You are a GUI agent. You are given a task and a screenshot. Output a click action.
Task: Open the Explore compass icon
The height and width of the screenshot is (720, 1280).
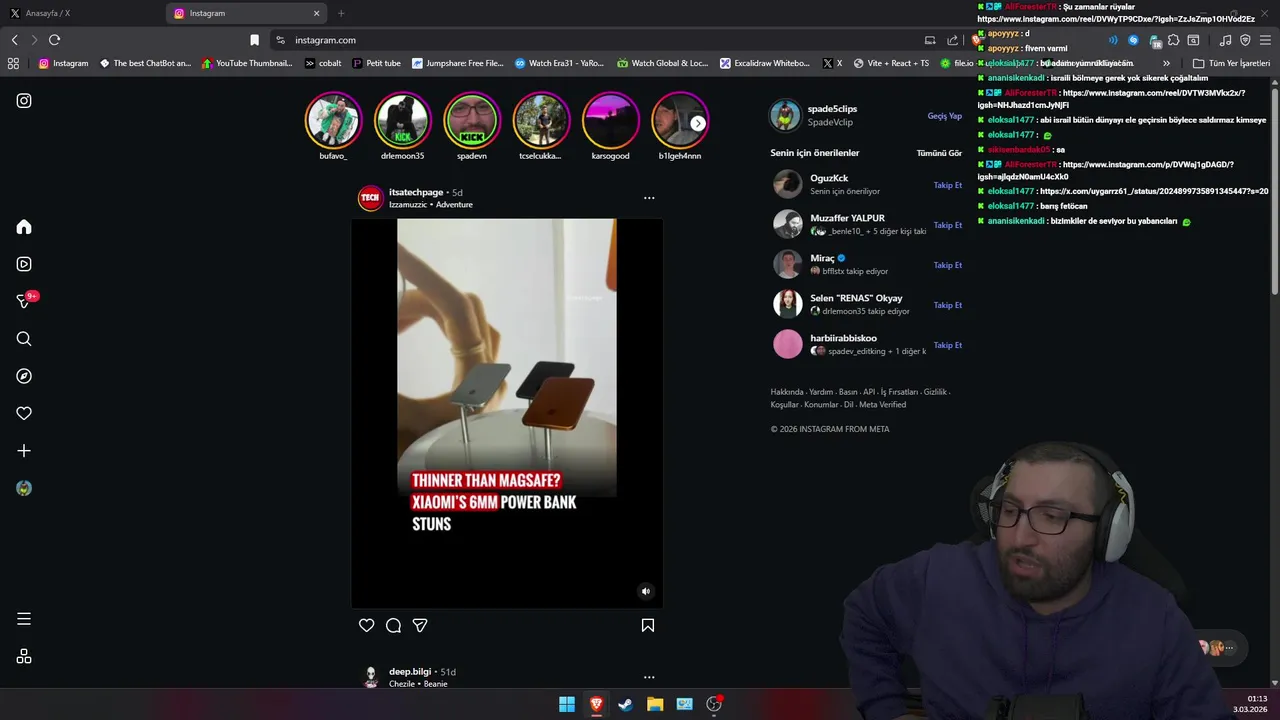pyautogui.click(x=24, y=376)
